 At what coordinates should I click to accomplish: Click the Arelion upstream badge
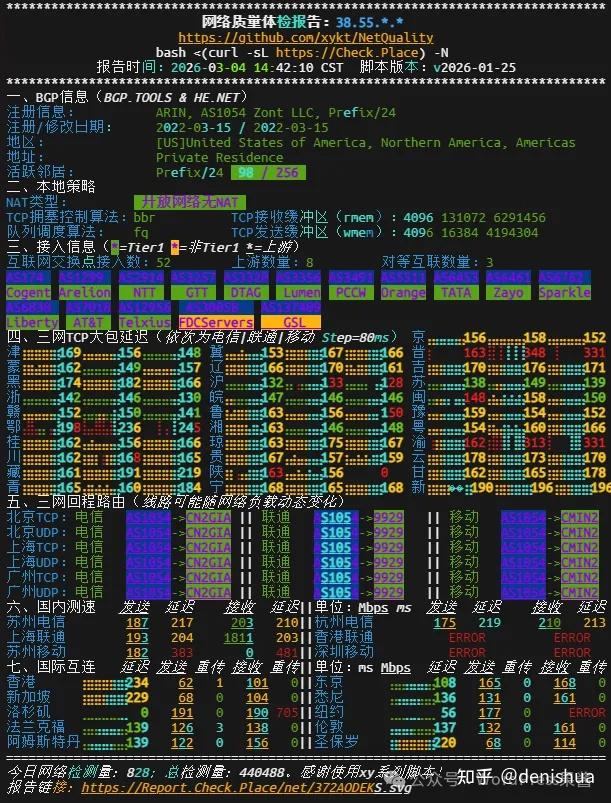click(x=85, y=292)
